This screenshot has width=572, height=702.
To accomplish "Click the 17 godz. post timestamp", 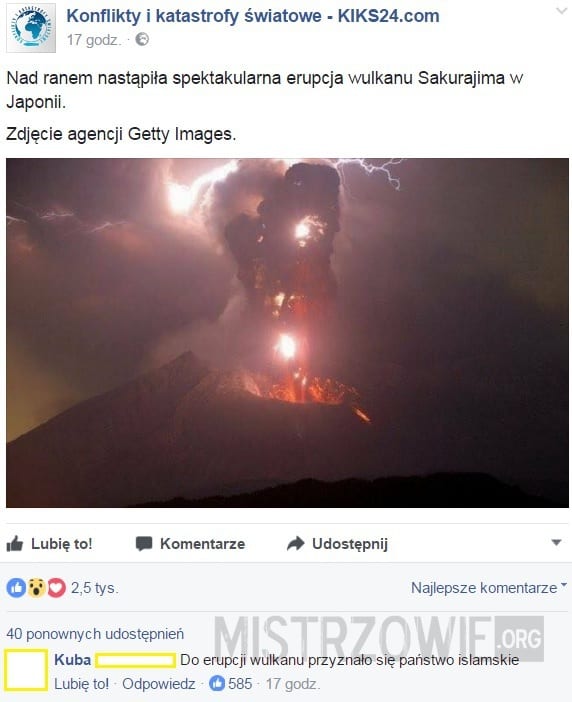I will tap(94, 40).
